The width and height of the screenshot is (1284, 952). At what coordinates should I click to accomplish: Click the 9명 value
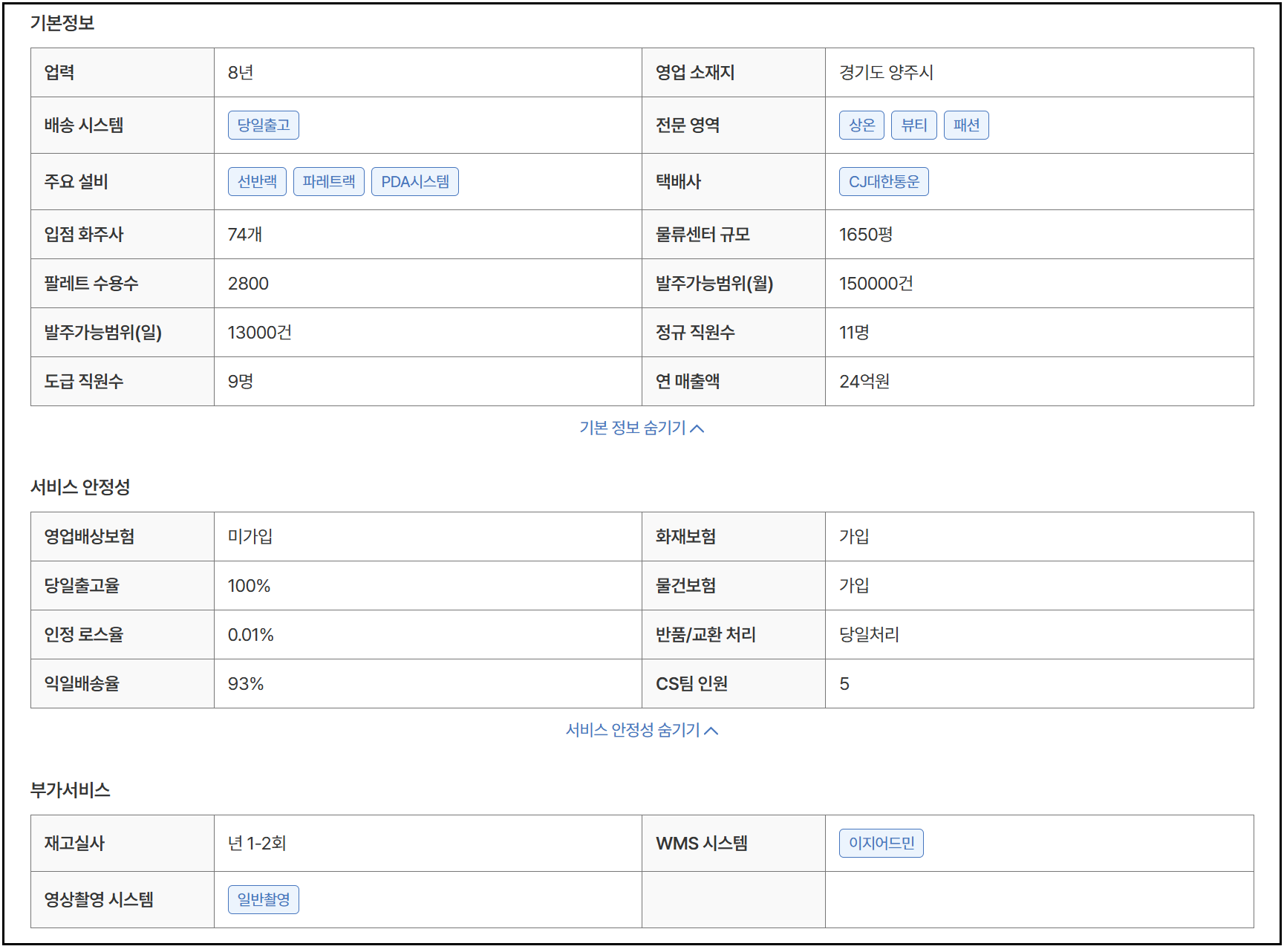coord(241,381)
